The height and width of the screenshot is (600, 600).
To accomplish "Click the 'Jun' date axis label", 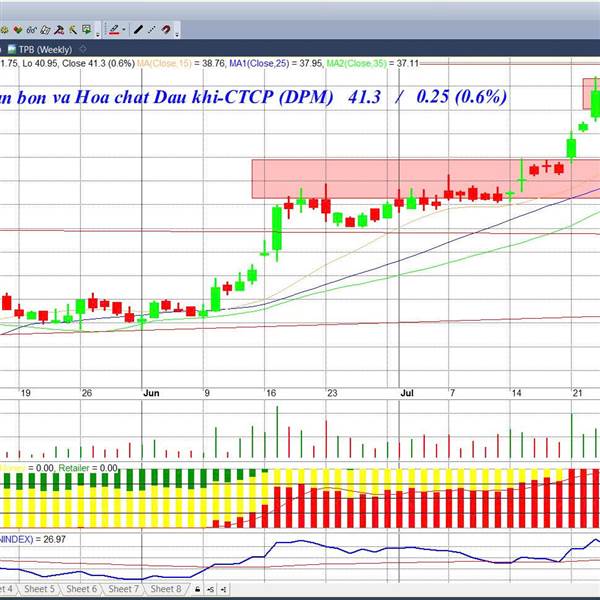I will (151, 393).
